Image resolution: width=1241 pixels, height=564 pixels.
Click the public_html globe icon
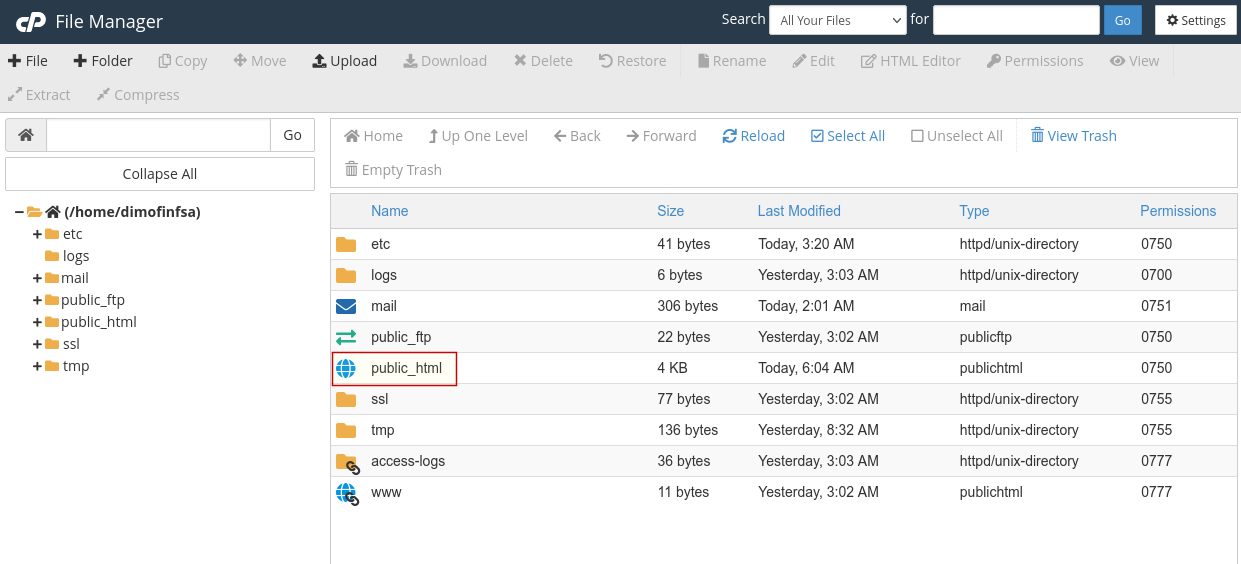(346, 368)
